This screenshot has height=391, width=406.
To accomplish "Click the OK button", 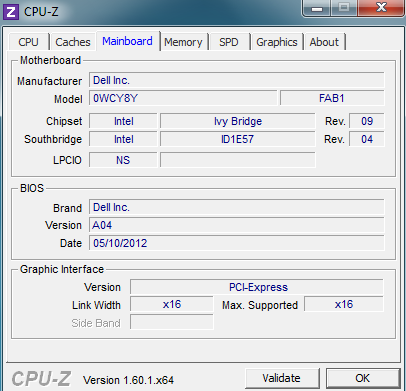I will 363,378.
